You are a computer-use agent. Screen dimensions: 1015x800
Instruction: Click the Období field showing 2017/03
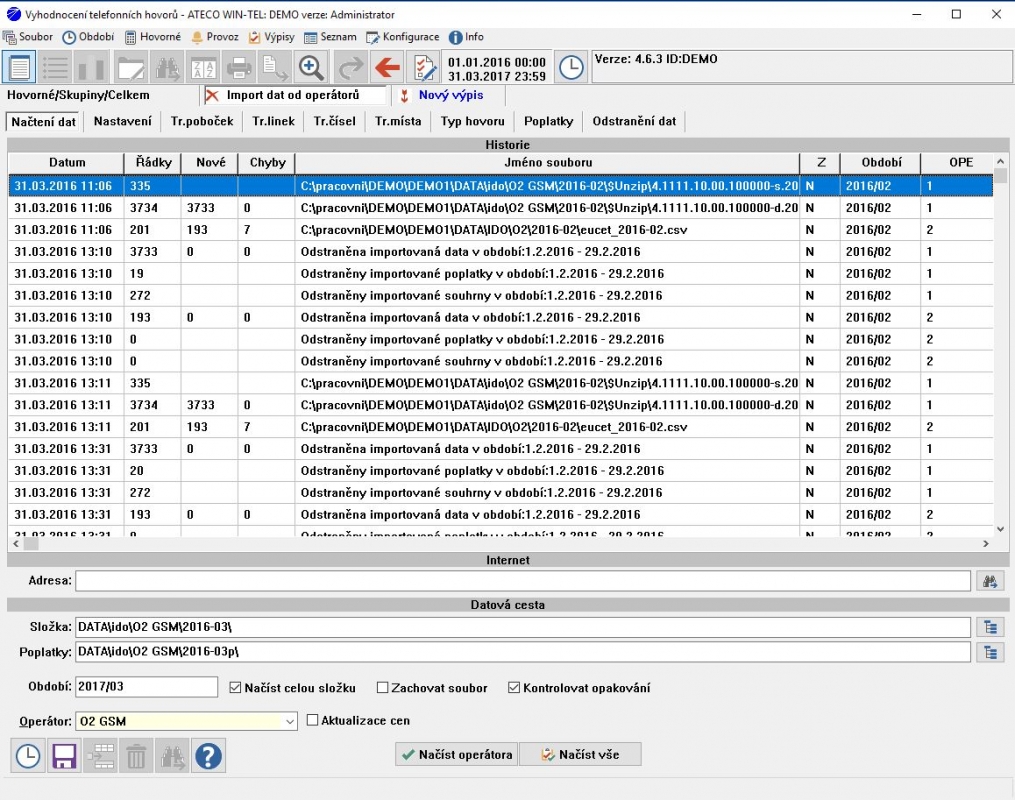(146, 687)
